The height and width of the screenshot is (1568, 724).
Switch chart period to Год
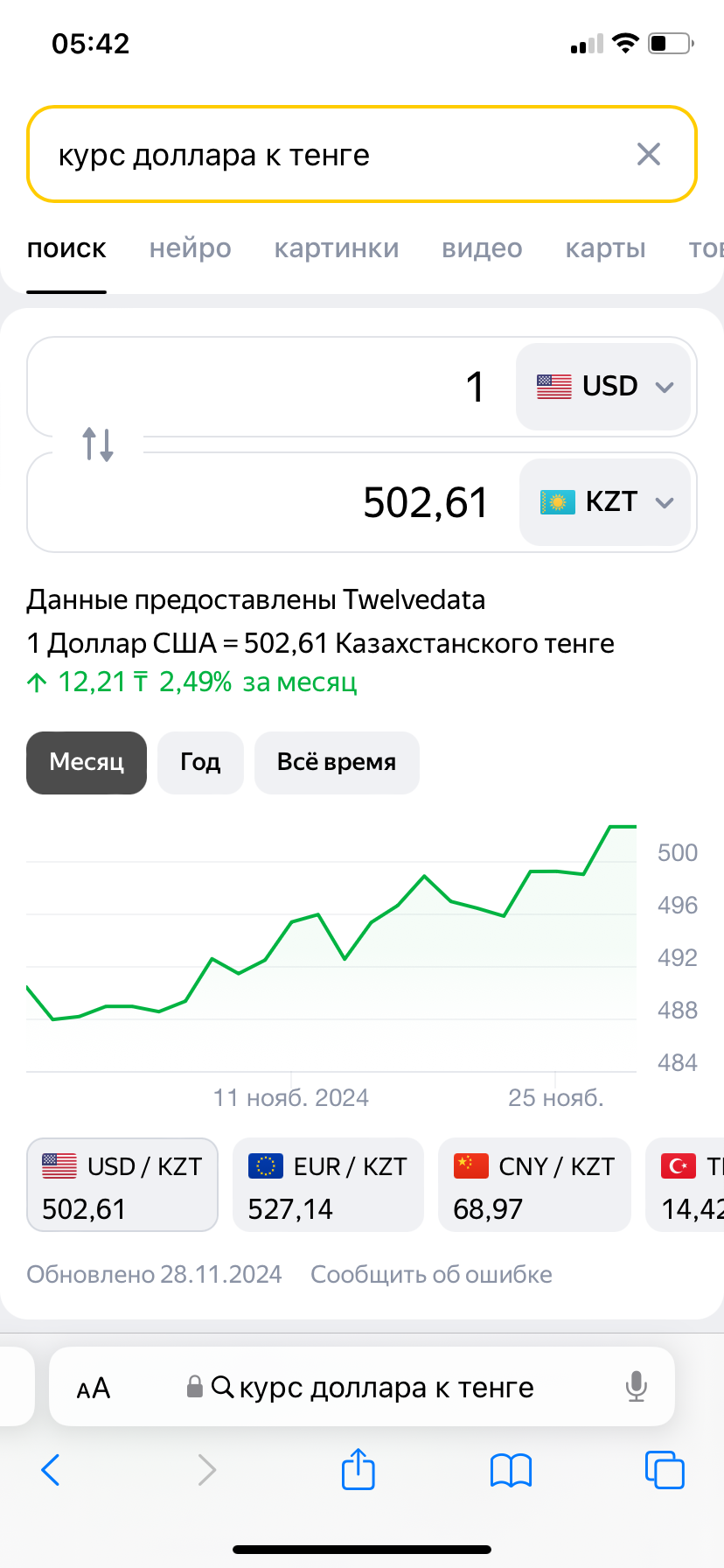[x=200, y=762]
